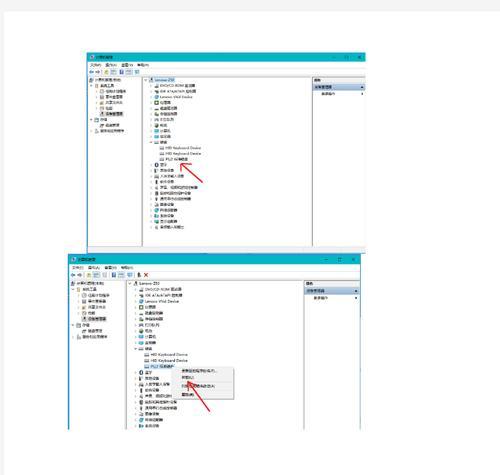The height and width of the screenshot is (475, 500).
Task: Click update driver icon beside red X
Action: (139, 275)
